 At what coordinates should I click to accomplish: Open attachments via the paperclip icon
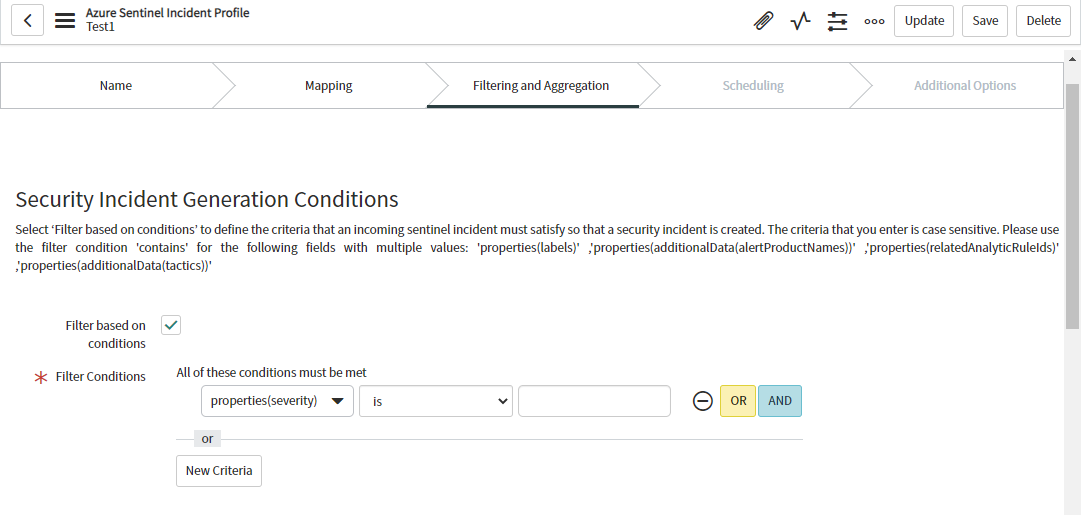762,21
